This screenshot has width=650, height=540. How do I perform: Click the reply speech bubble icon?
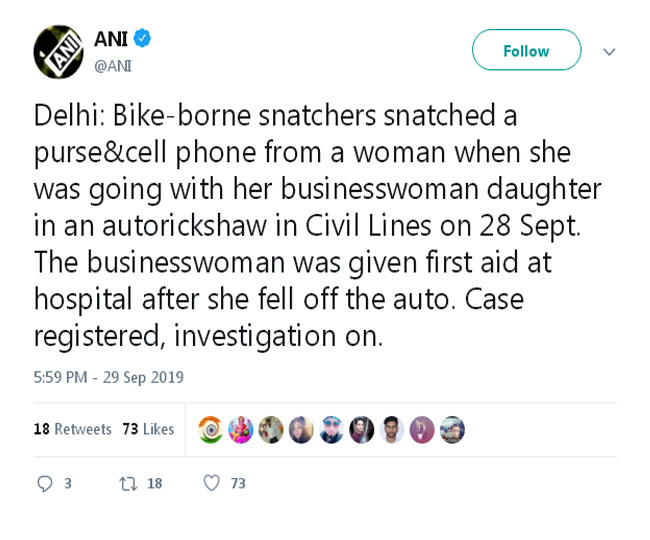click(x=44, y=484)
